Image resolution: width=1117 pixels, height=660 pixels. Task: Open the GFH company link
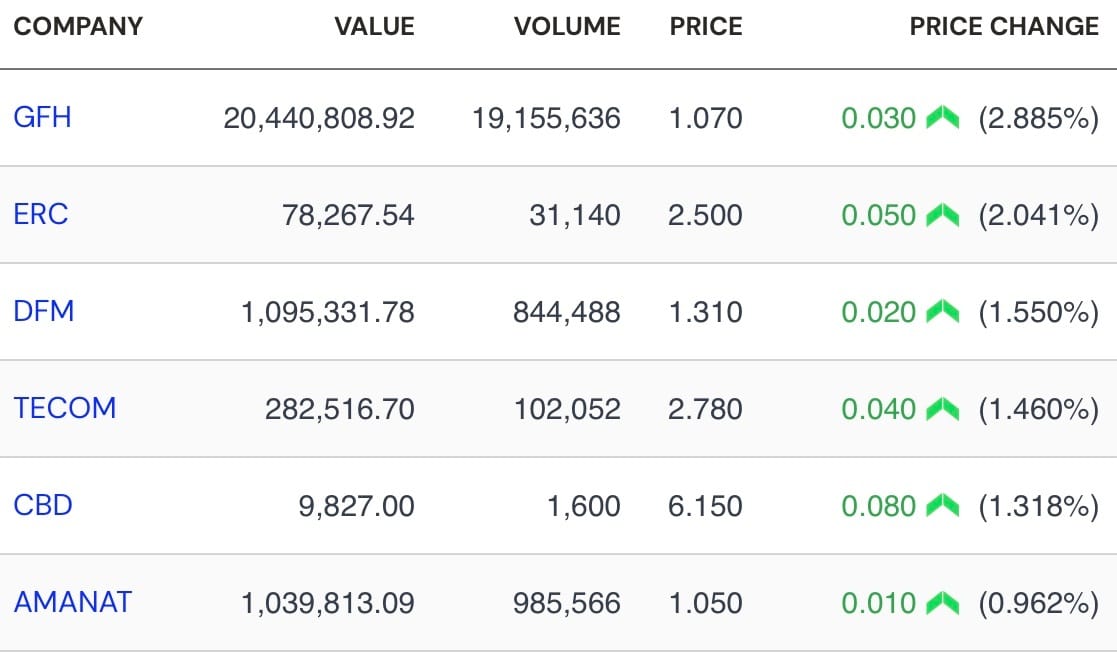tap(43, 118)
